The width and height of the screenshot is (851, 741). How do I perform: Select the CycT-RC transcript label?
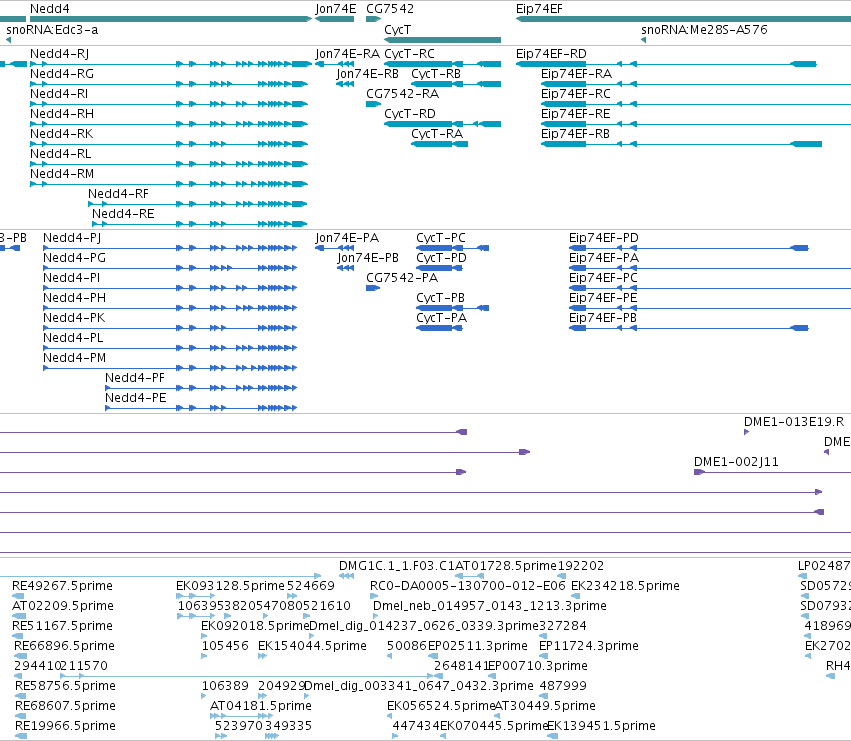coord(409,54)
